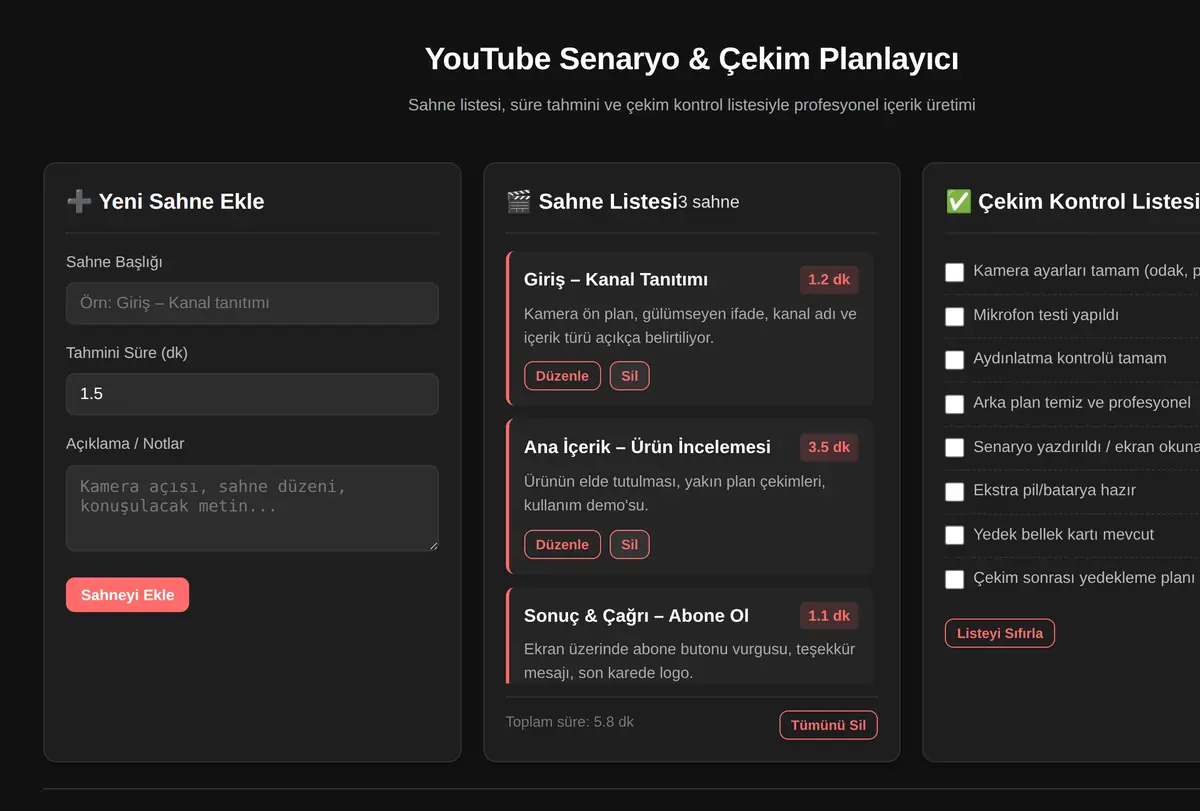
Task: Select the Ana İçerik – Ürün İncelemesi title
Action: [x=647, y=447]
